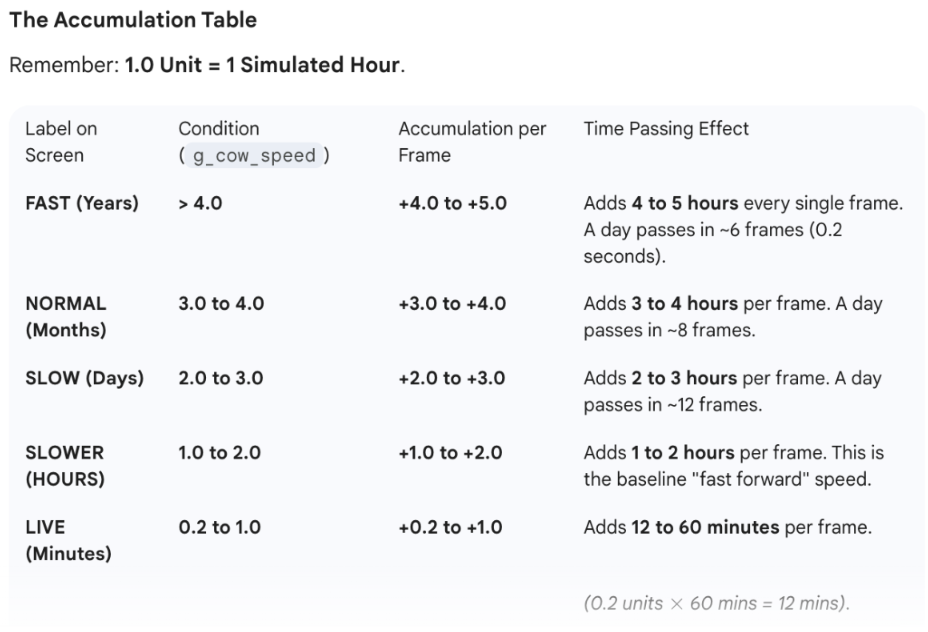Select the "SLOW (Days)" row label
928x632 pixels.
pyautogui.click(x=84, y=379)
